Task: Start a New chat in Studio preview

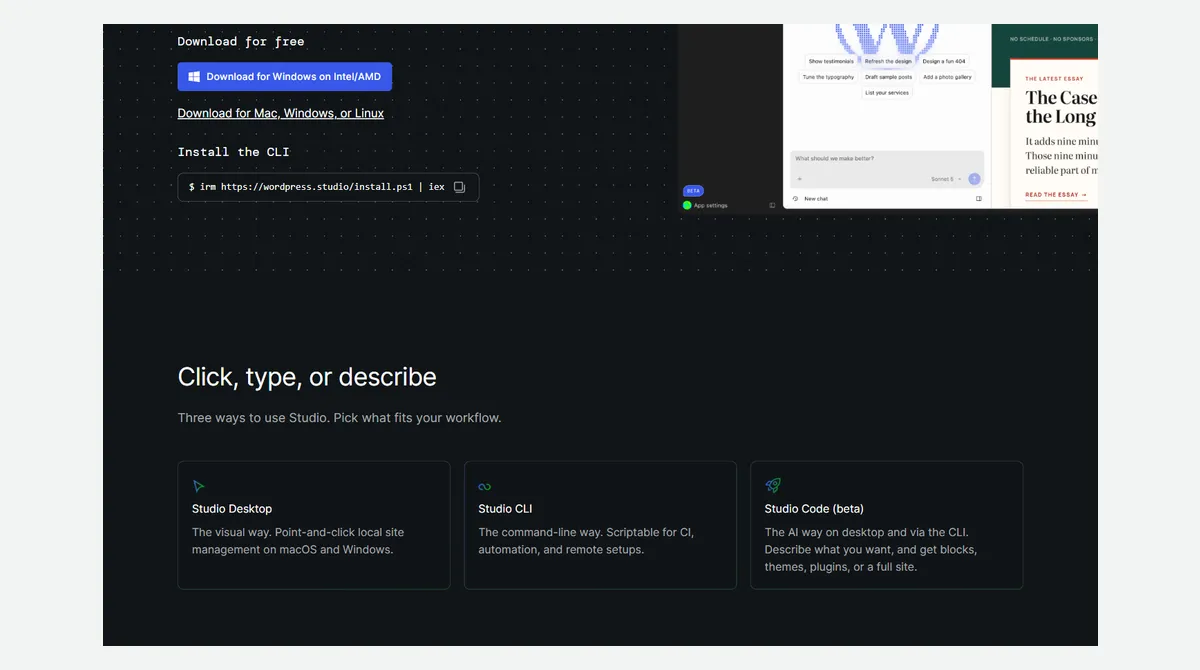Action: pos(816,199)
